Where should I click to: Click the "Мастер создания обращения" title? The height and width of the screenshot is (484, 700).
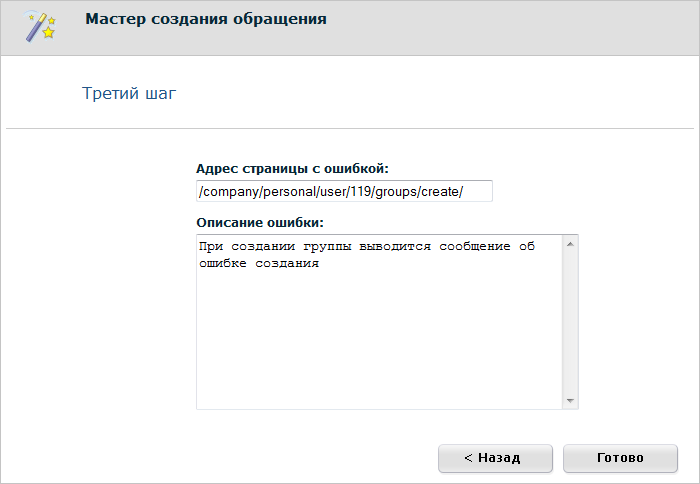click(x=205, y=19)
